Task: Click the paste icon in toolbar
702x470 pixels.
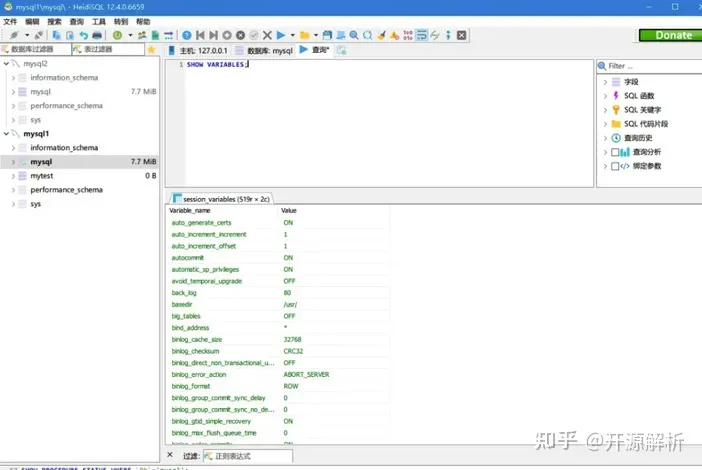Action: 70,35
